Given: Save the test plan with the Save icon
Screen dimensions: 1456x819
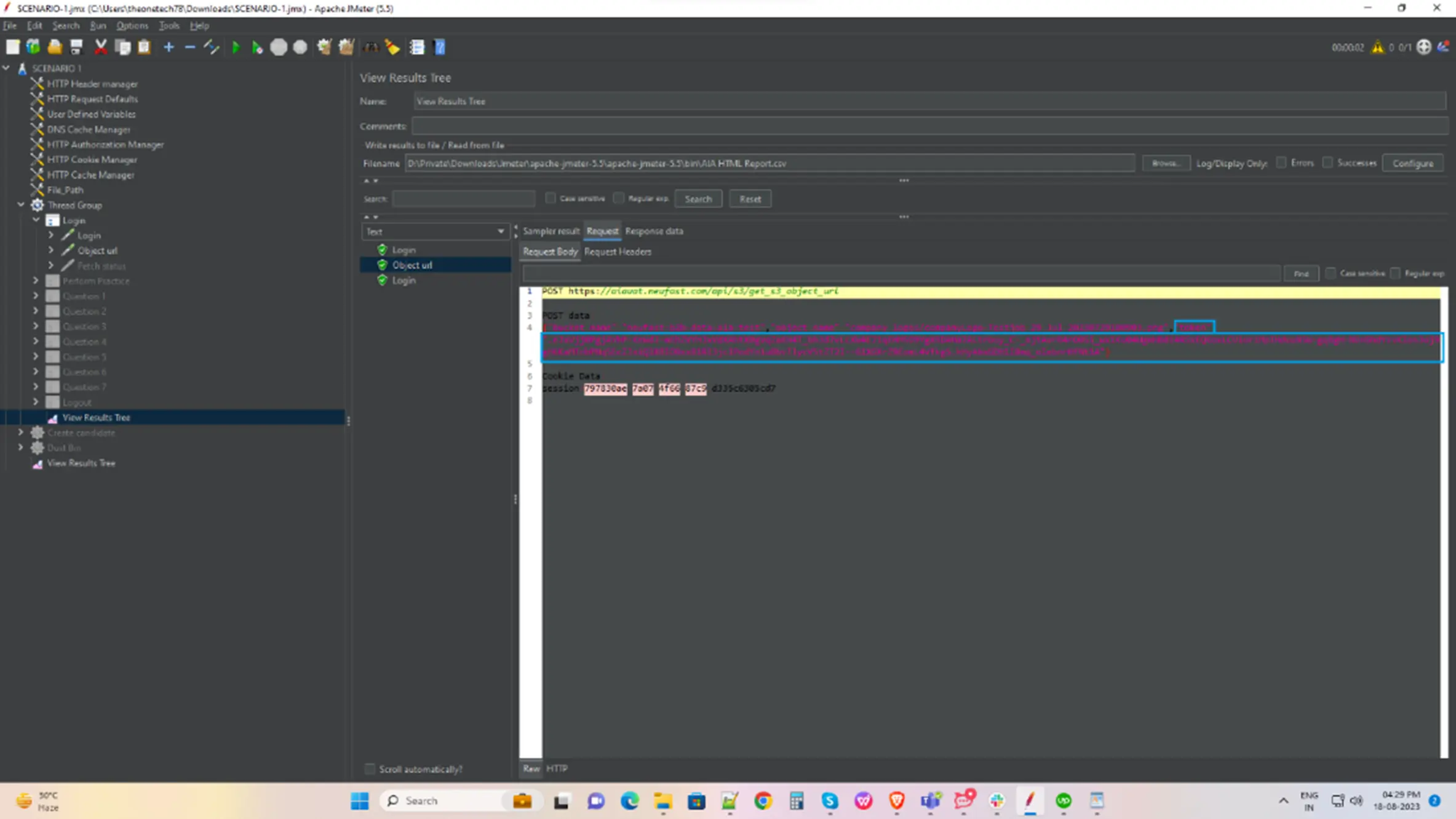Looking at the screenshot, I should [x=76, y=47].
